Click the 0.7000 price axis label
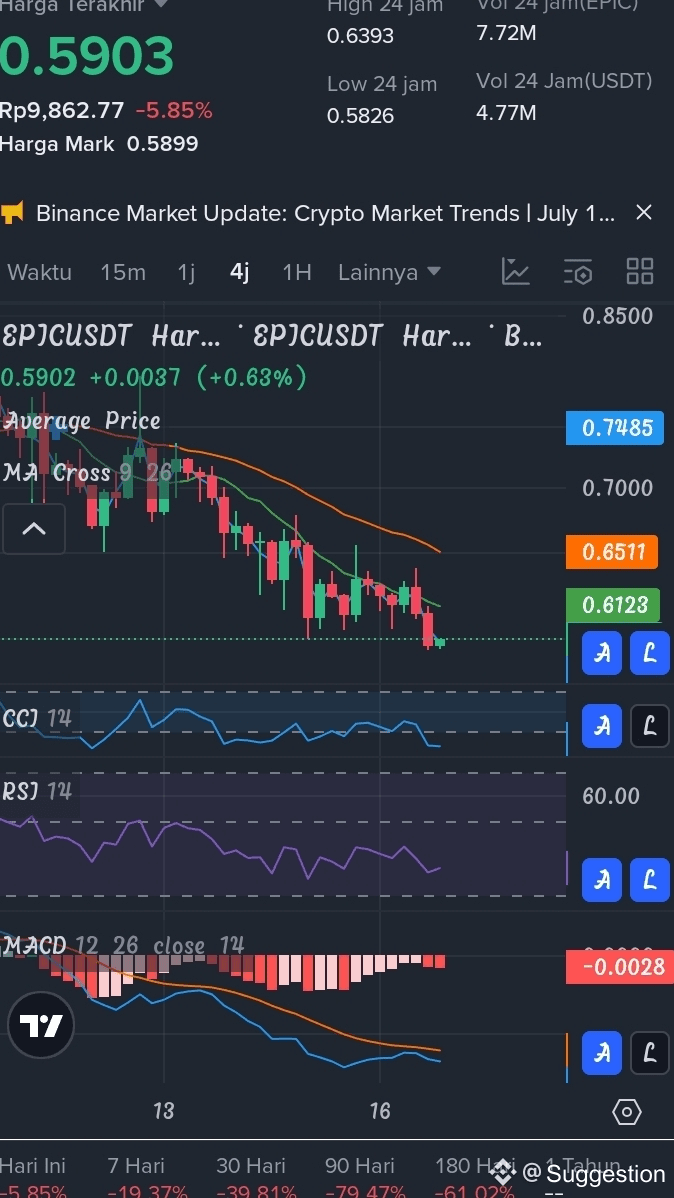Viewport: 674px width, 1198px height. coord(617,487)
